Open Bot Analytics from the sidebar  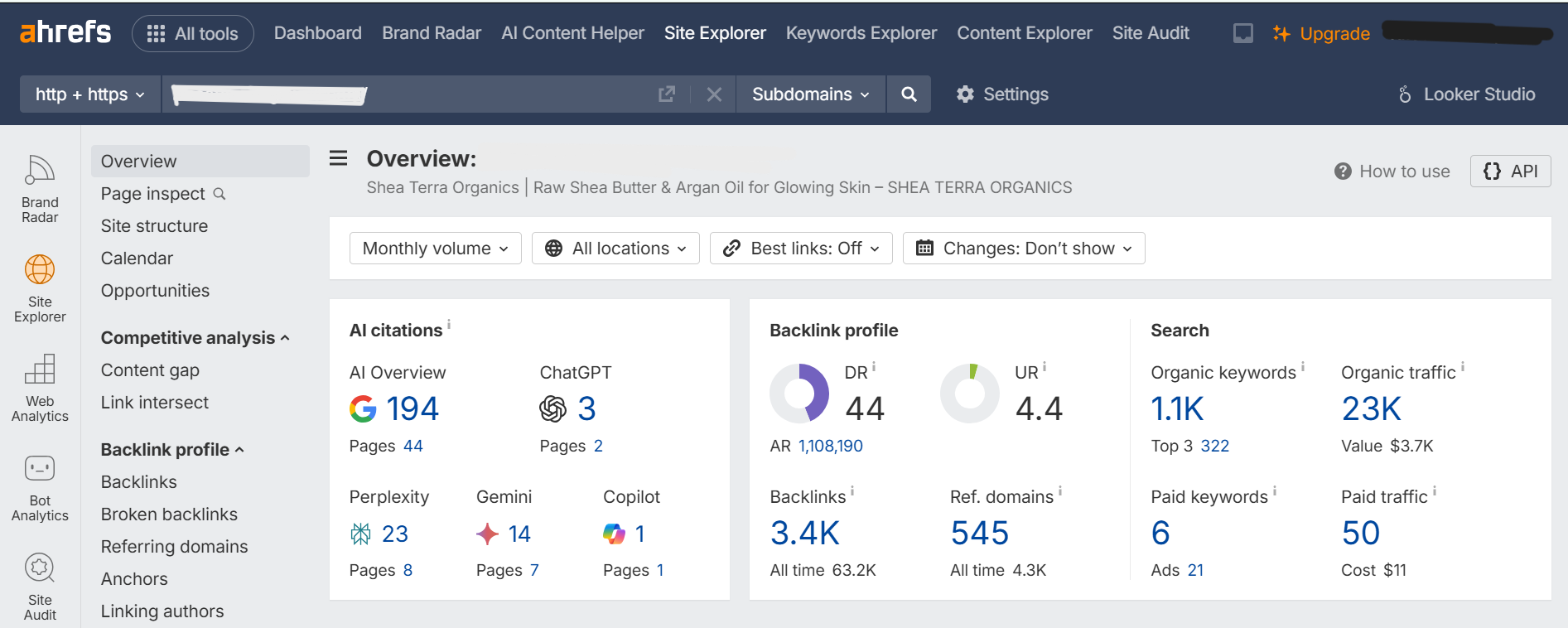point(40,488)
